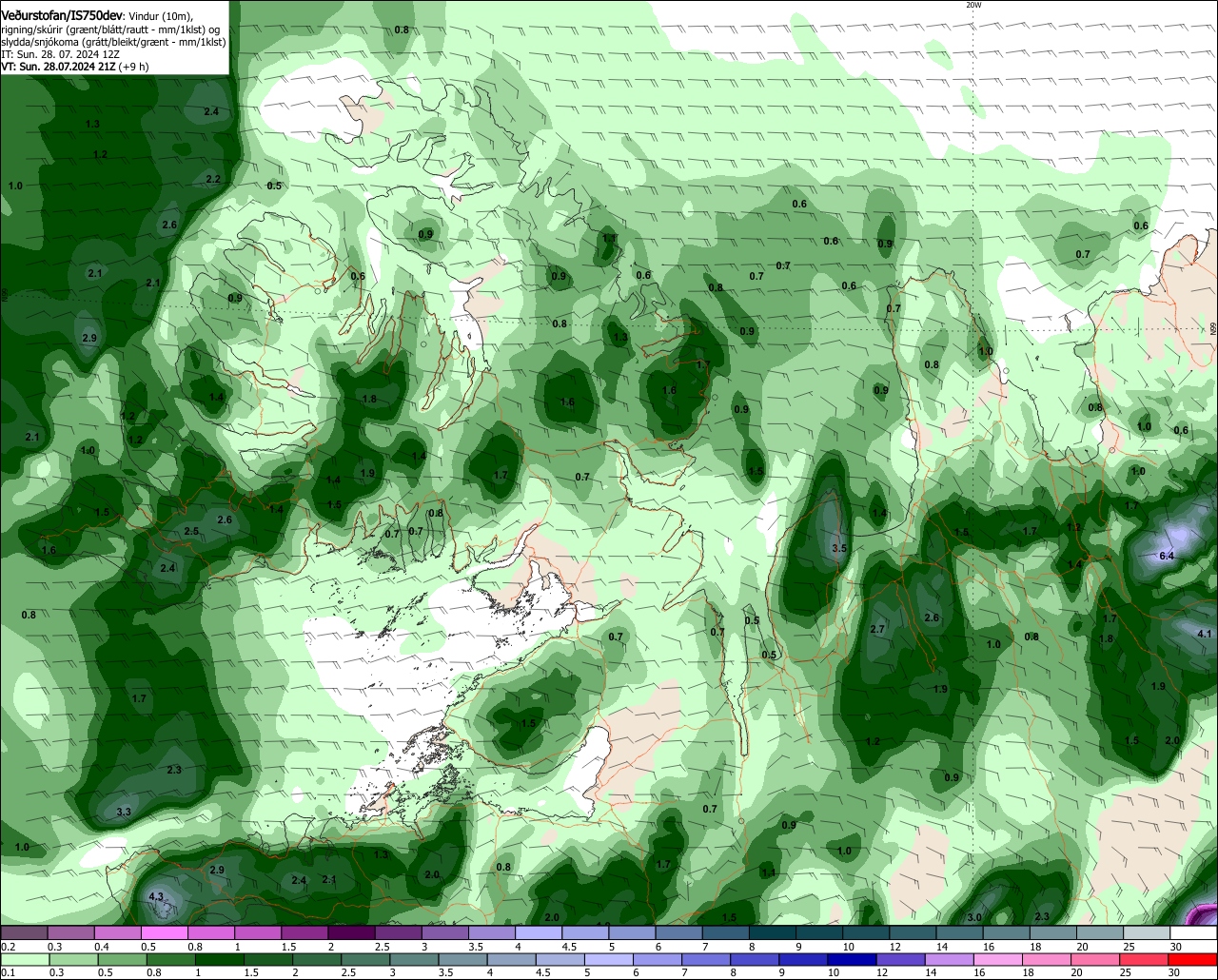The image size is (1218, 980).
Task: Click the '4.5' label under the top legend row
Action: [569, 947]
